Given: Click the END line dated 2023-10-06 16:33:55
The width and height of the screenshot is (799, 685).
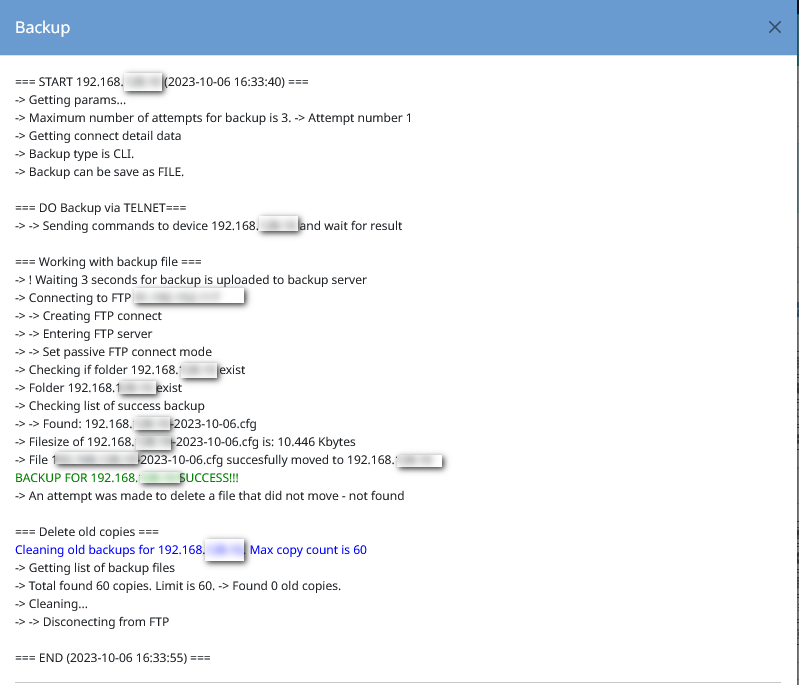Looking at the screenshot, I should coord(113,658).
